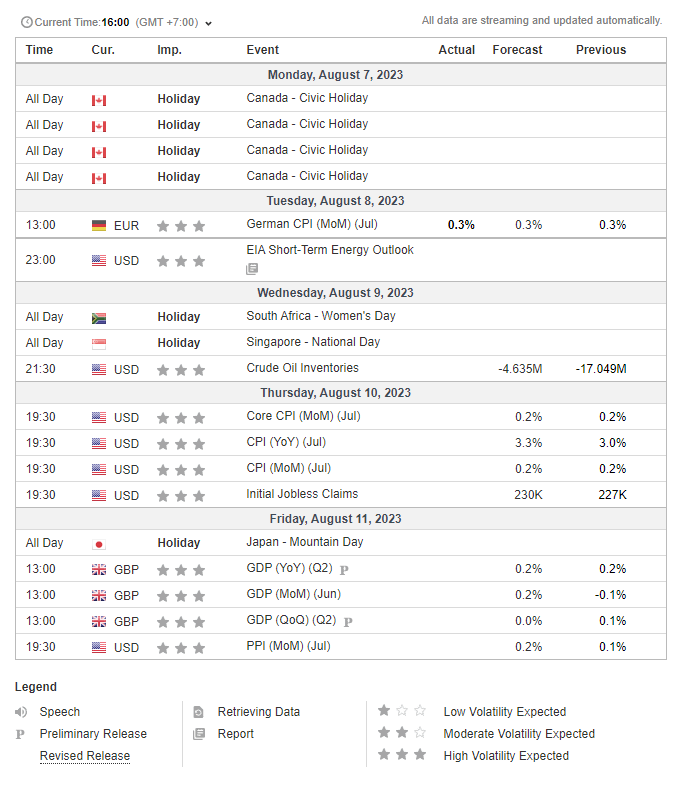Open the EIA Short-Term Energy Outlook report icon
Image resolution: width=673 pixels, height=787 pixels.
click(252, 269)
